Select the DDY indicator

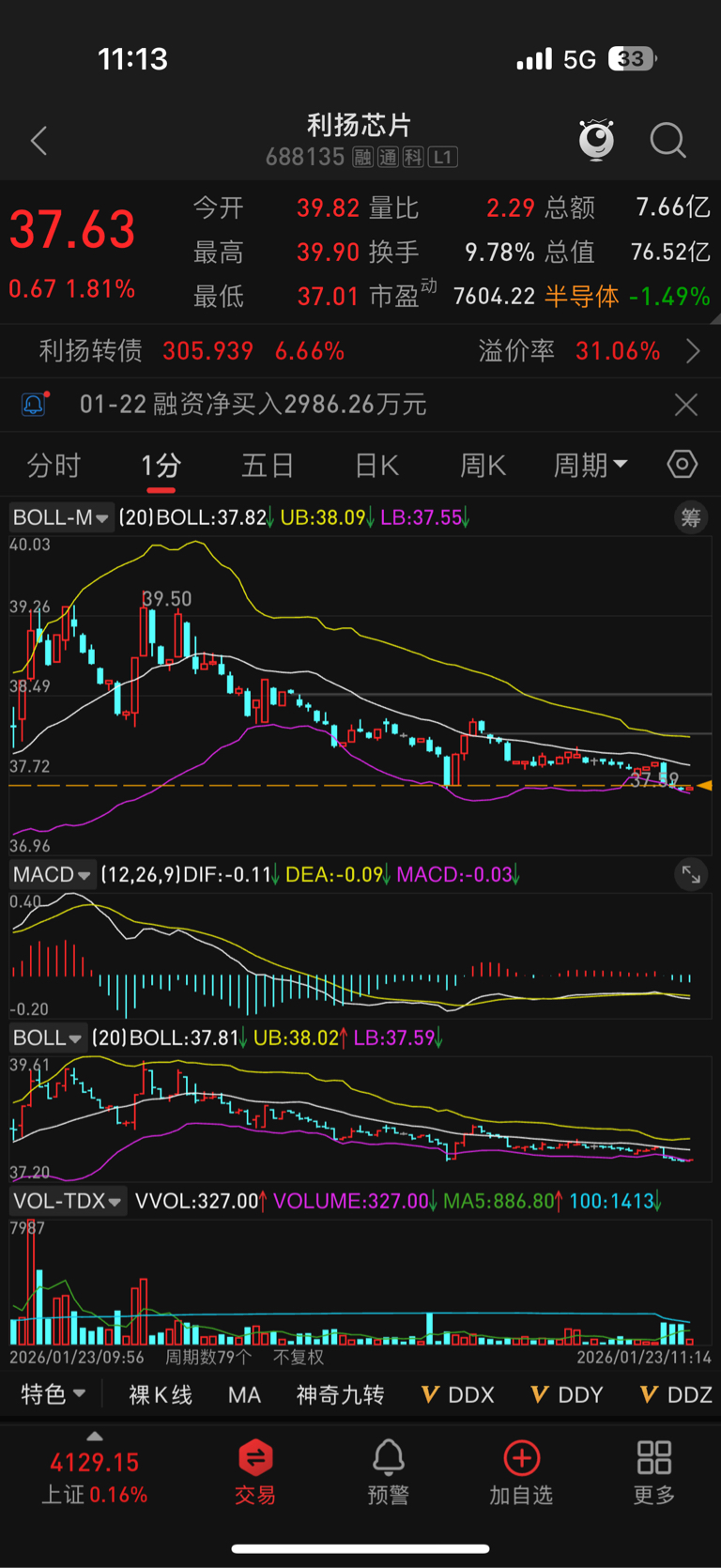[567, 1394]
